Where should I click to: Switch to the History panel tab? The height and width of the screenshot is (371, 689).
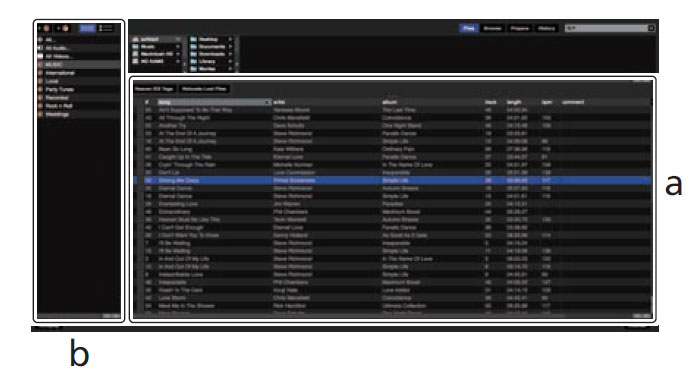point(547,28)
